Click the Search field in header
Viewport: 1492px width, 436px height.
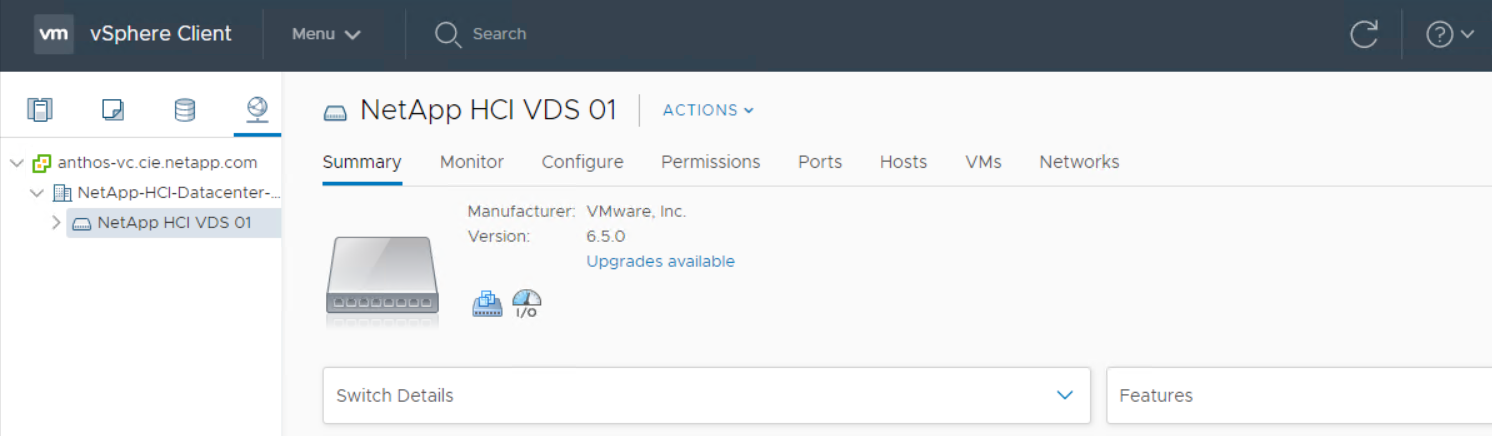[499, 34]
